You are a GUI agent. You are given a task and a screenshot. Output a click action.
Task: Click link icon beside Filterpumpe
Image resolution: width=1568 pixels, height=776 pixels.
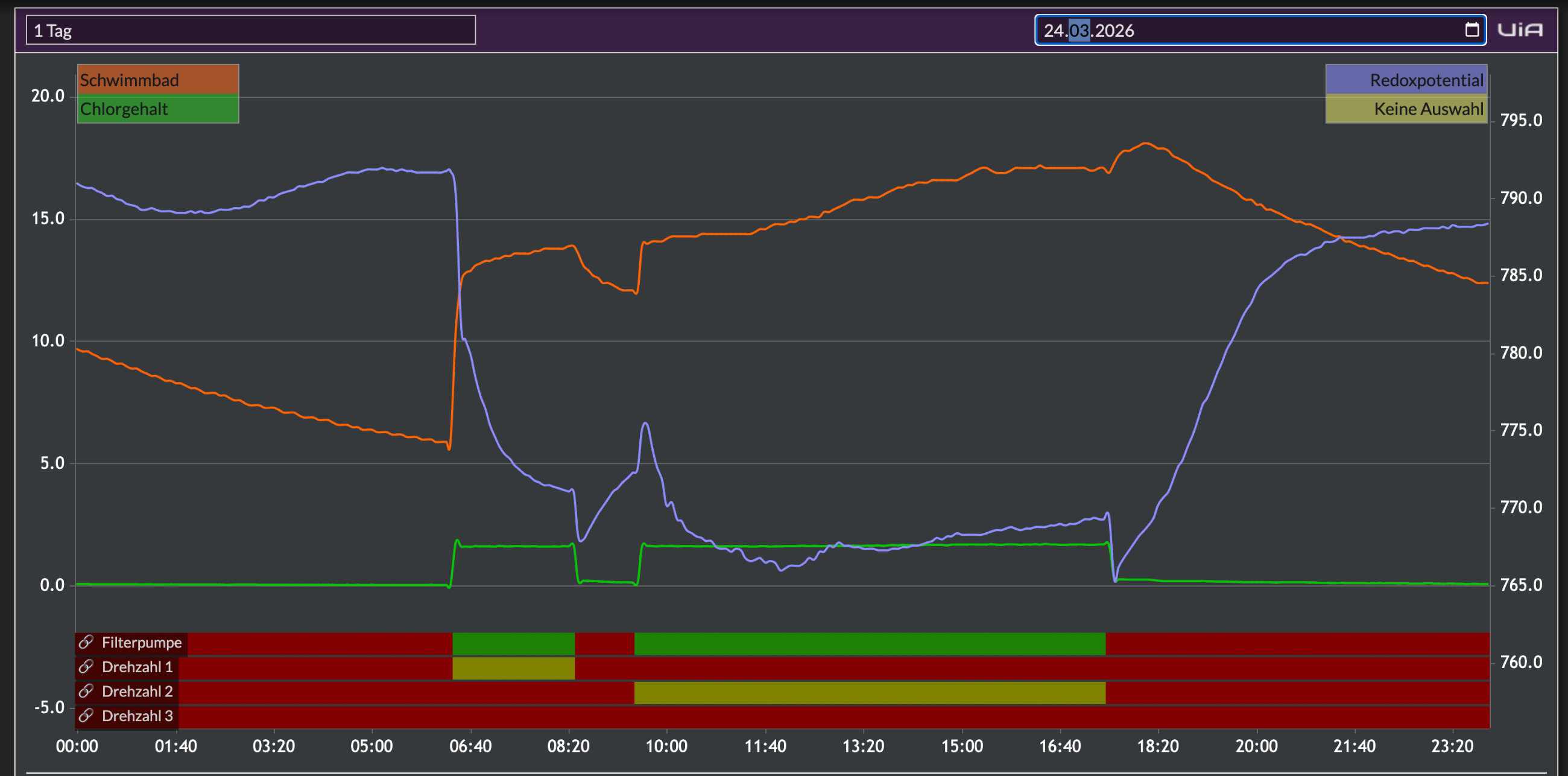click(86, 642)
